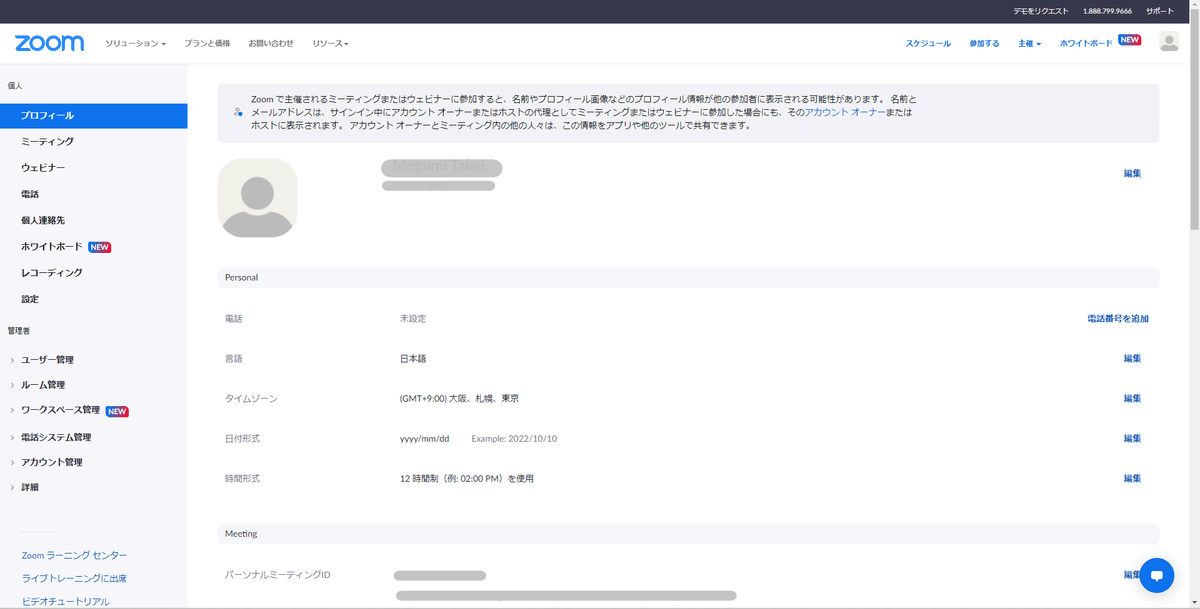Click the large profile picture placeholder

tap(258, 198)
